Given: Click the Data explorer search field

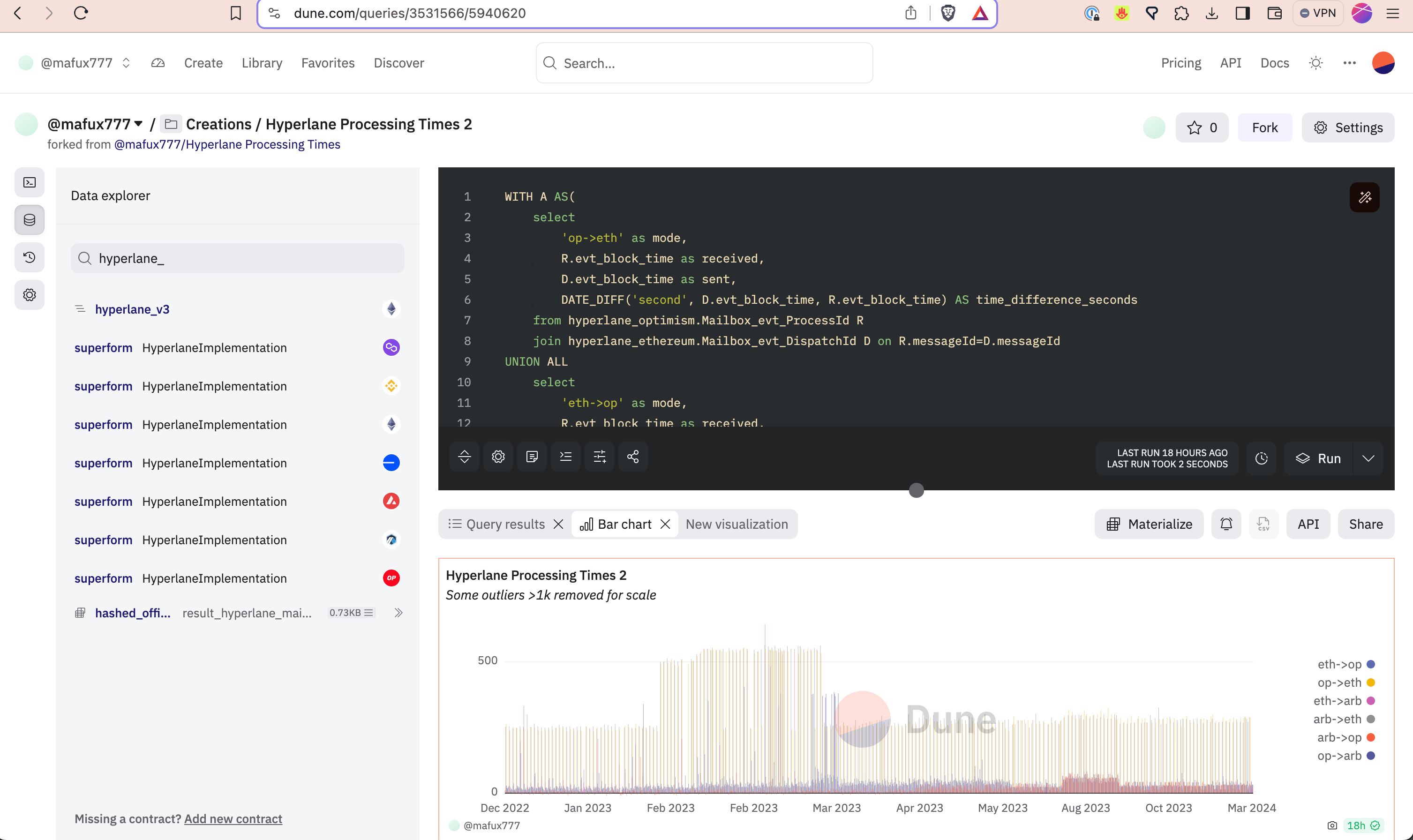Looking at the screenshot, I should [237, 258].
